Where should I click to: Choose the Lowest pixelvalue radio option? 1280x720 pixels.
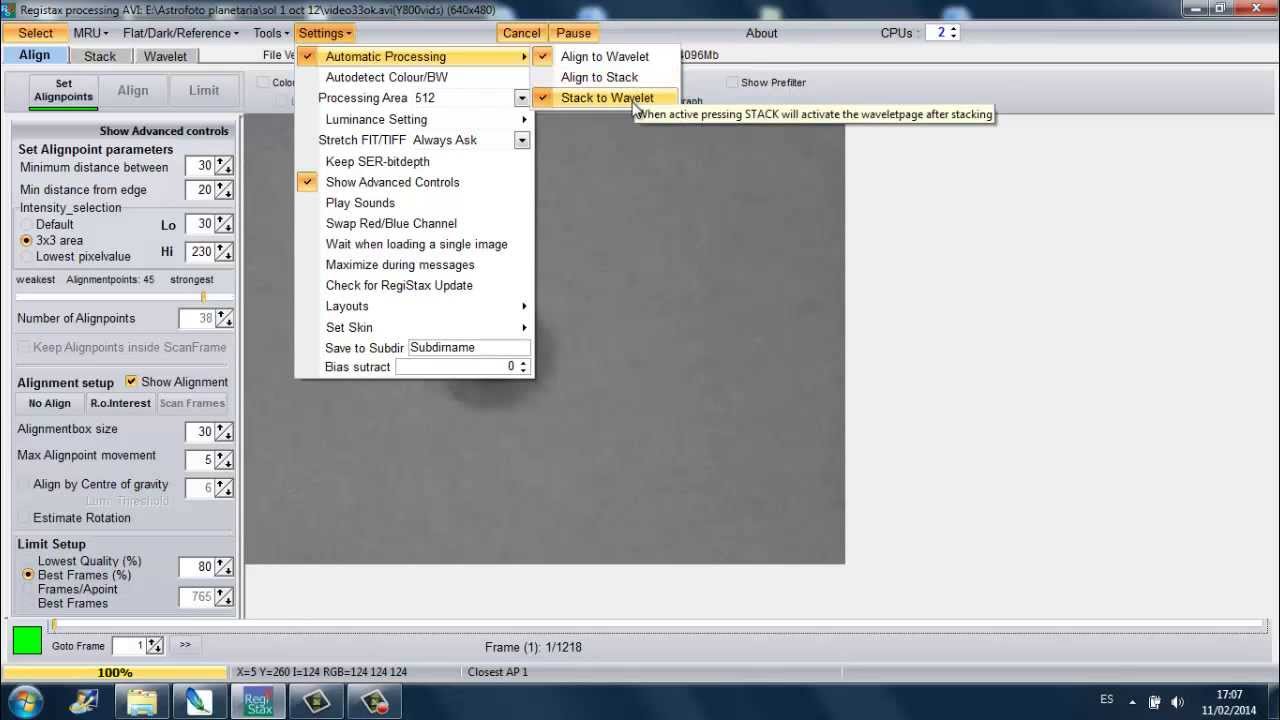click(27, 256)
